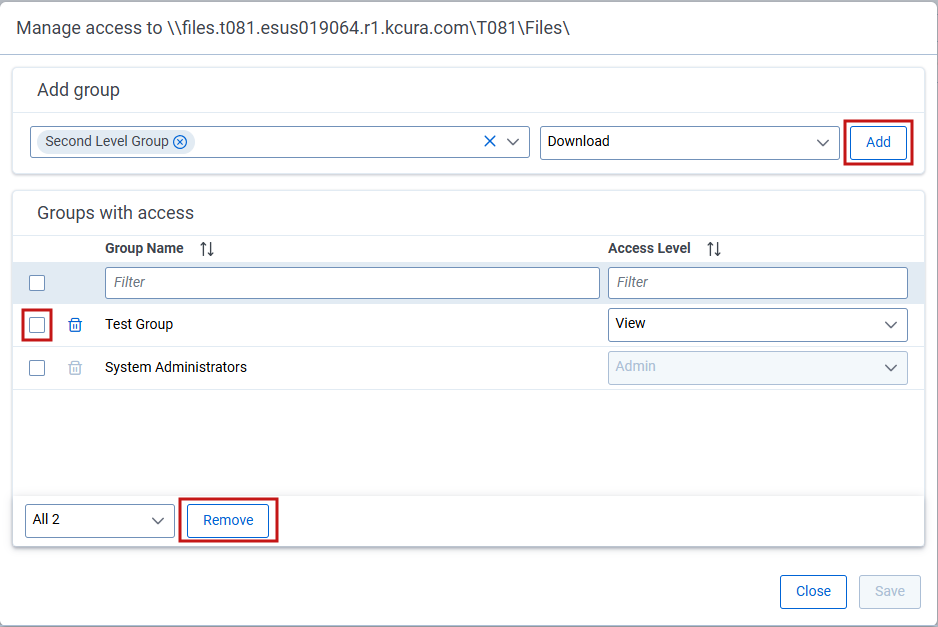Delete Test Group using its trash icon
Screen dimensions: 938x627
point(75,324)
